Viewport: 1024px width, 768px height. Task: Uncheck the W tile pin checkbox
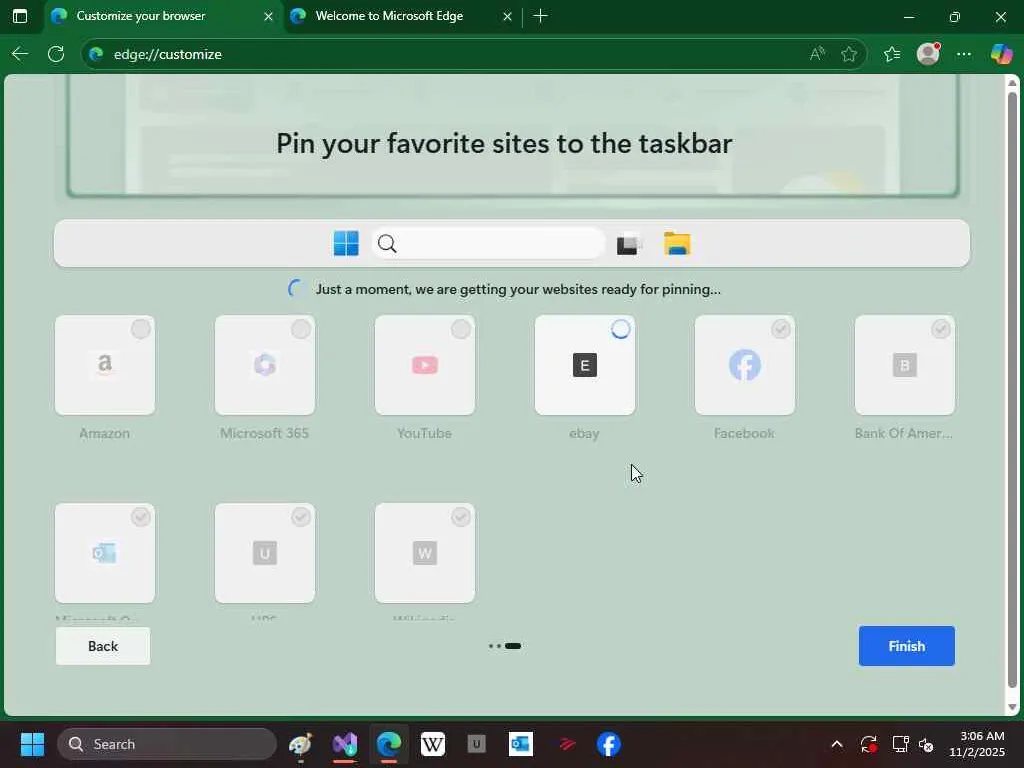tap(460, 517)
